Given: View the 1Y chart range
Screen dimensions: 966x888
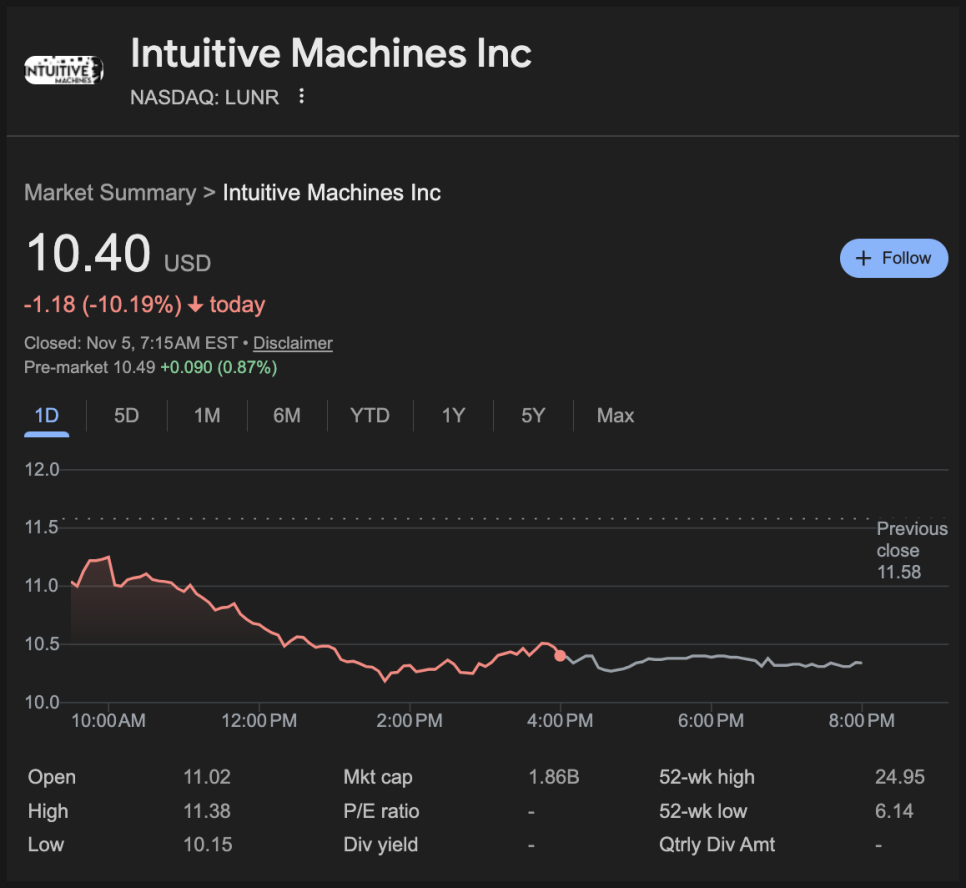Looking at the screenshot, I should 453,415.
